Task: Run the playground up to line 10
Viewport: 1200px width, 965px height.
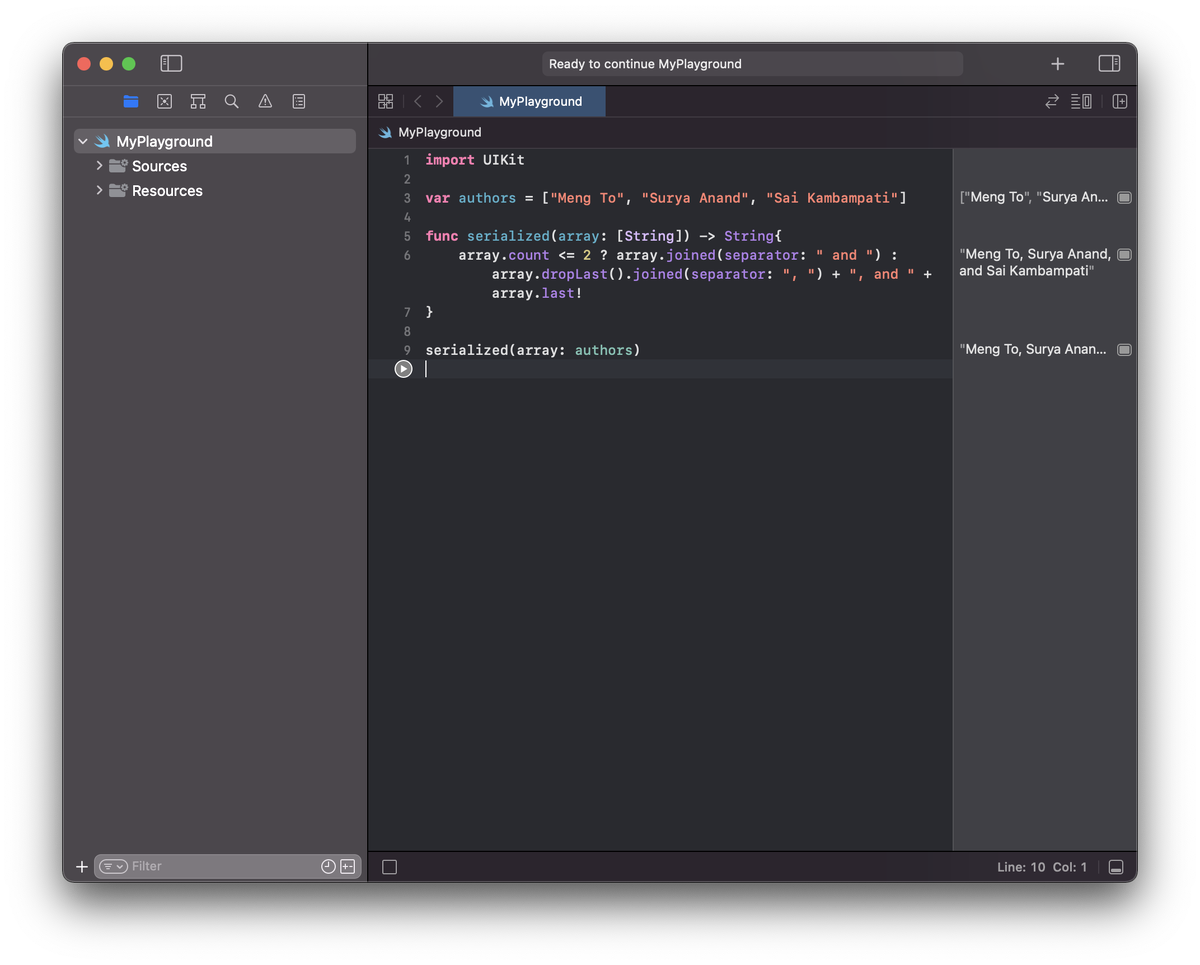Action: click(403, 369)
